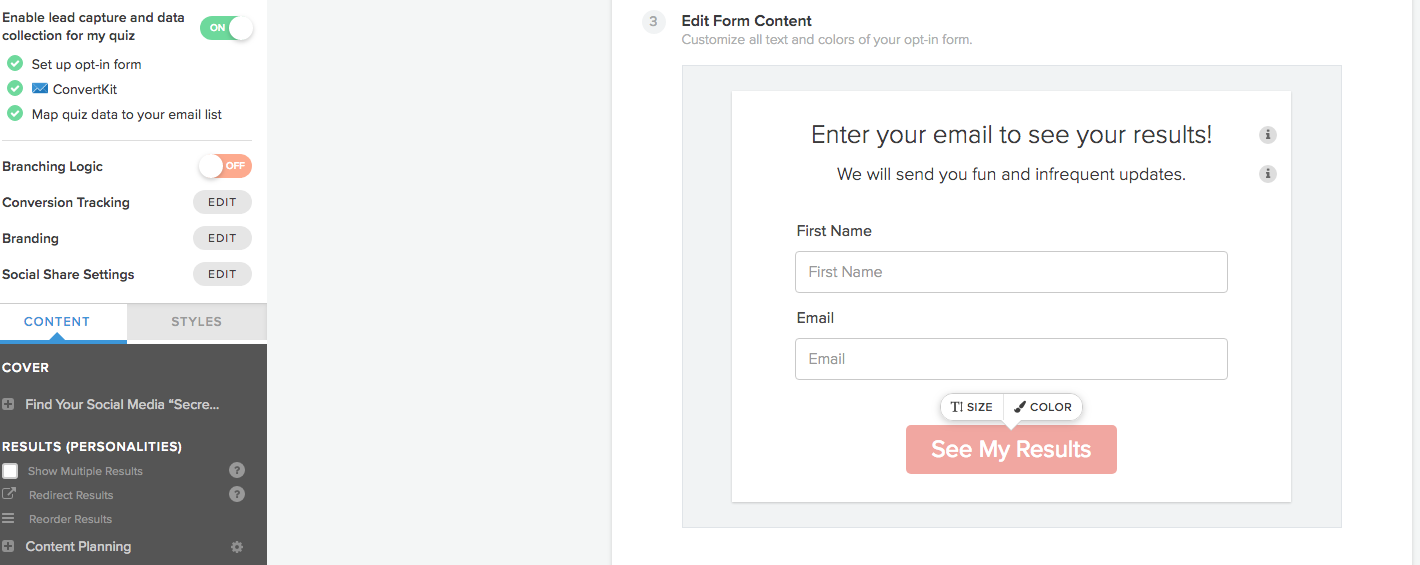Open the text Size option popup
Screen dimensions: 1420x565
click(972, 407)
